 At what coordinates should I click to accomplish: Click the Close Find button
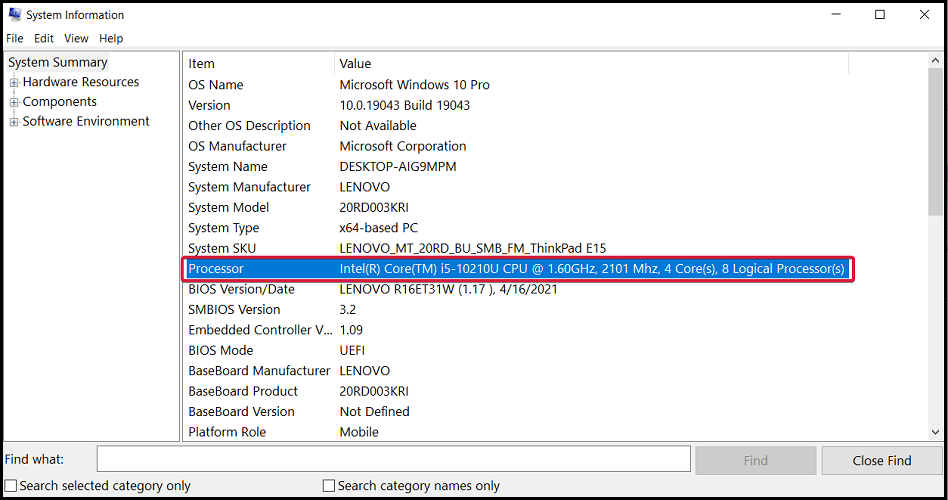point(882,460)
